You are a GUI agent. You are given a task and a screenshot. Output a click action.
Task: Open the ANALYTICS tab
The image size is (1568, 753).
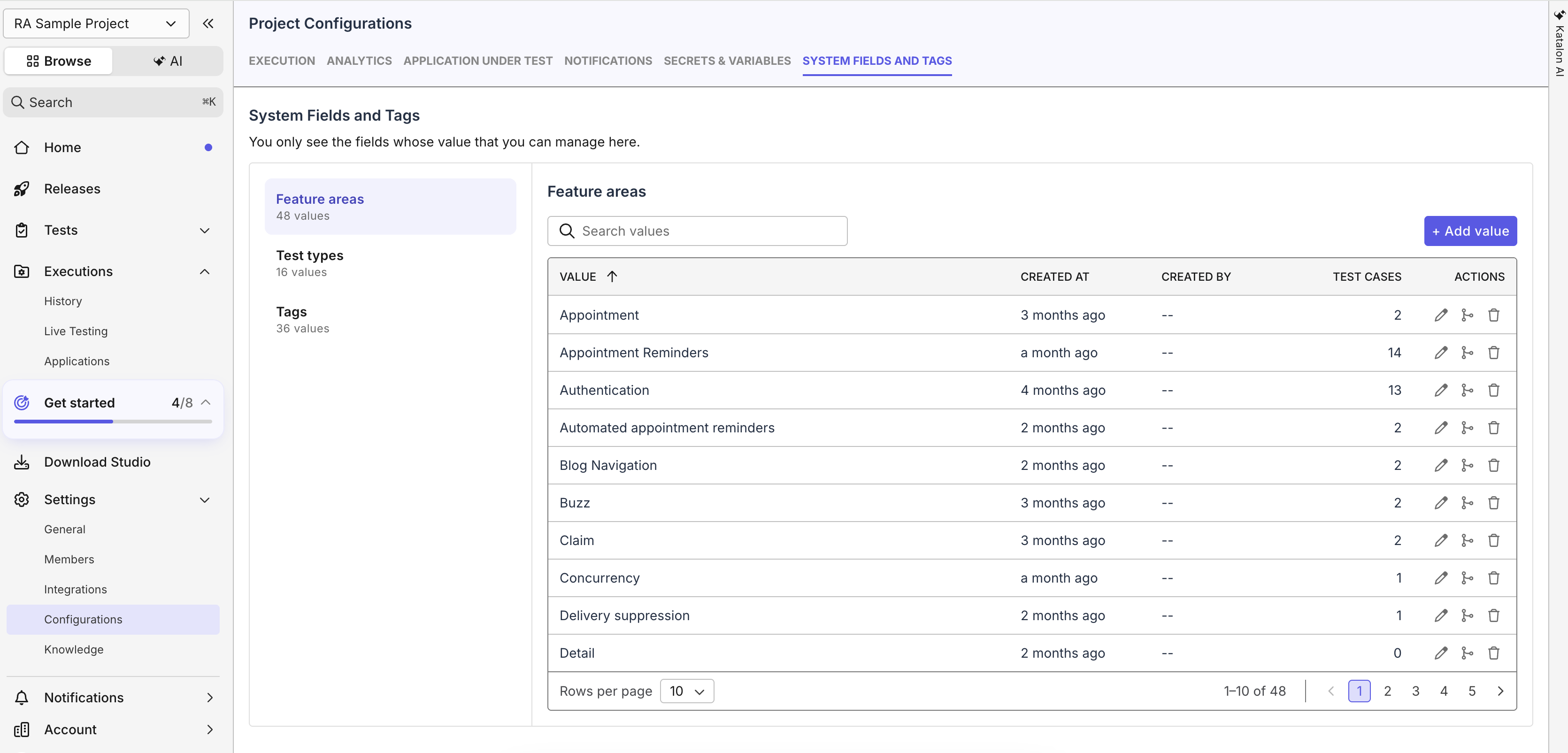pyautogui.click(x=359, y=61)
